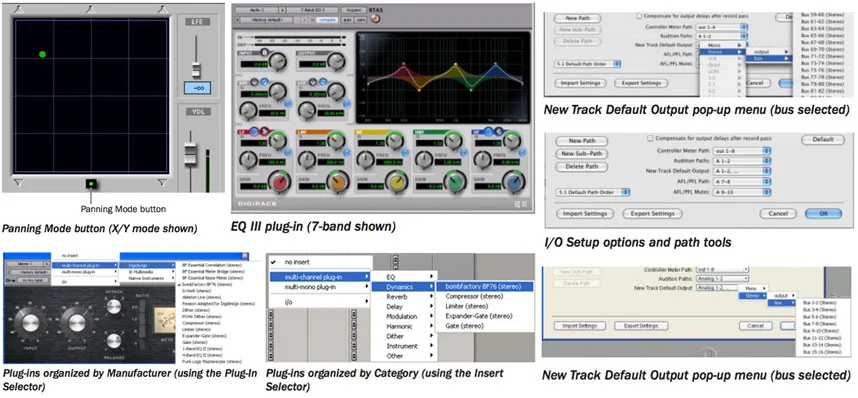Click the BF76 Release knob

tap(114, 341)
